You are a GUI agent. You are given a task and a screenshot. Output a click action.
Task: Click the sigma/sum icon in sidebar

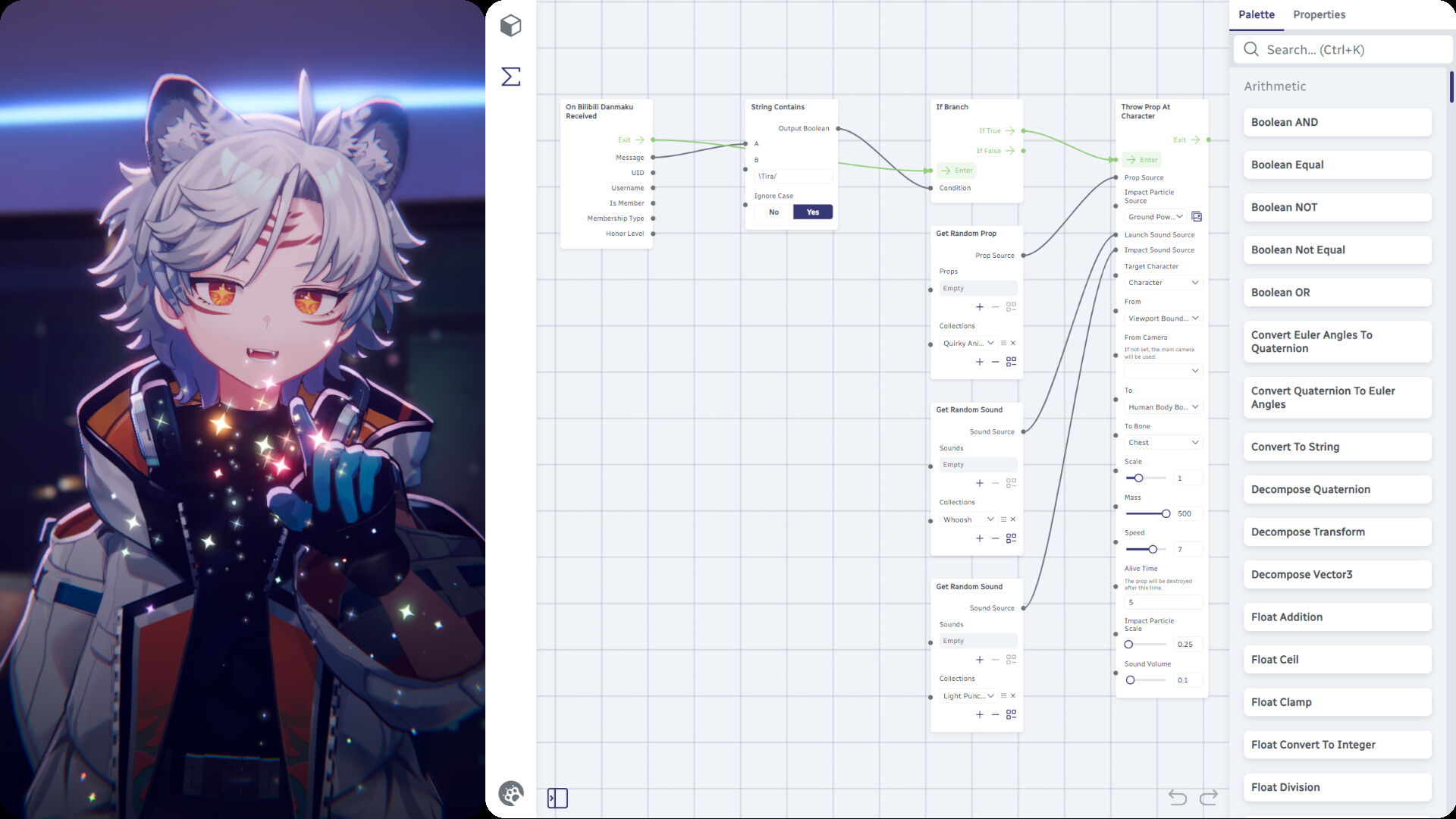[510, 75]
